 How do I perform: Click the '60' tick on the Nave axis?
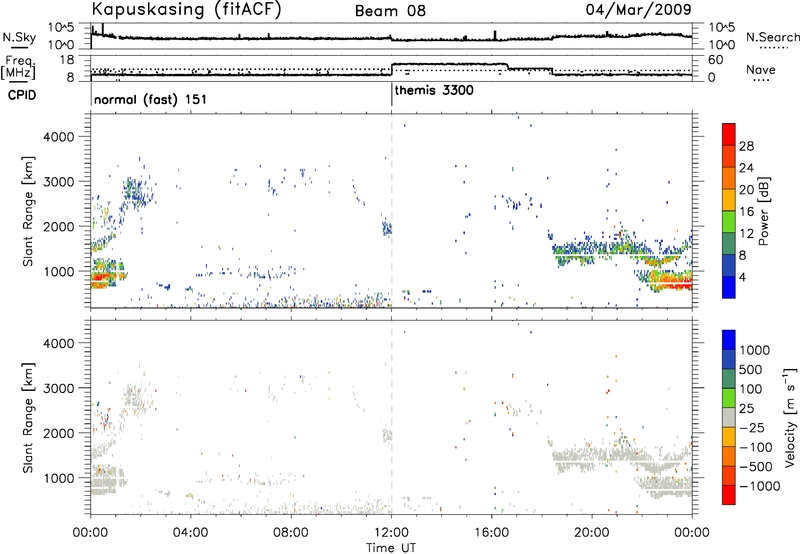[x=716, y=60]
